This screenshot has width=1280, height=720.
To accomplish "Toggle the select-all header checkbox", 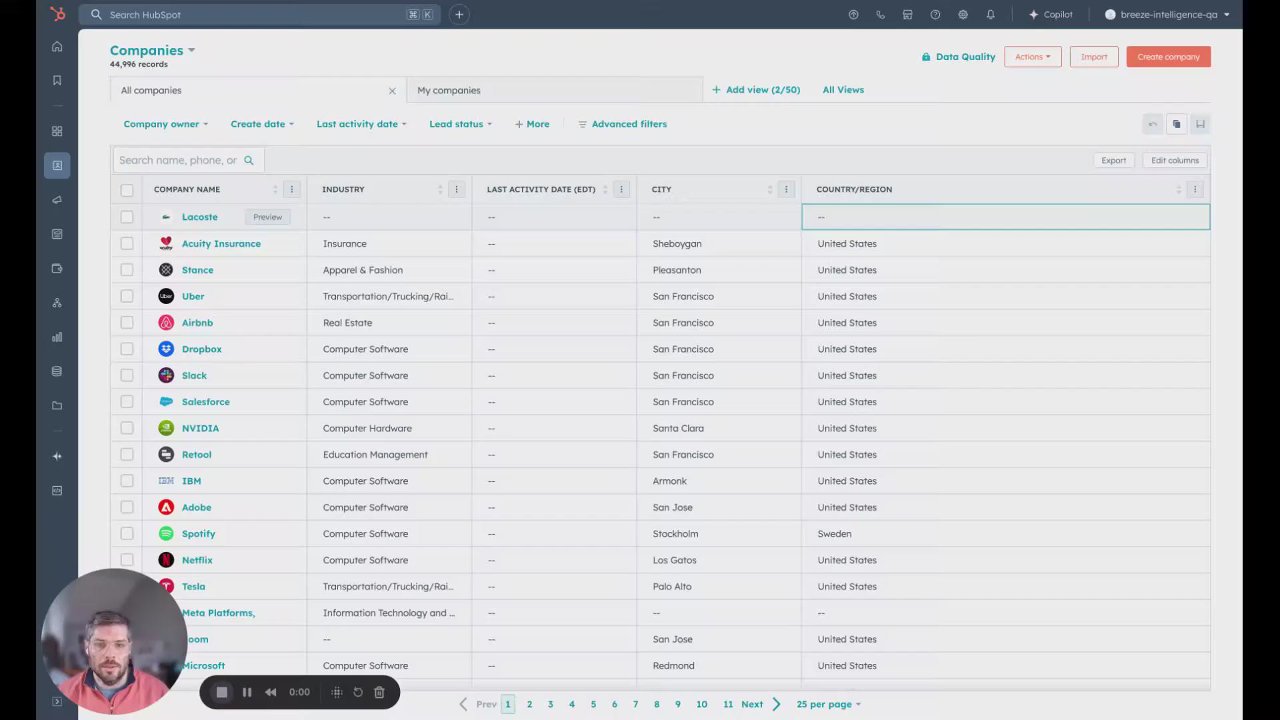I will click(127, 190).
